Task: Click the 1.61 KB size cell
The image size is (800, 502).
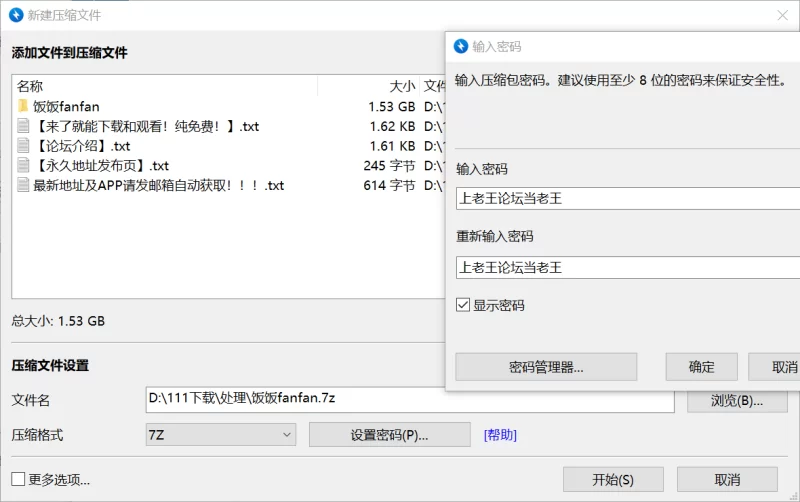Action: tap(392, 146)
